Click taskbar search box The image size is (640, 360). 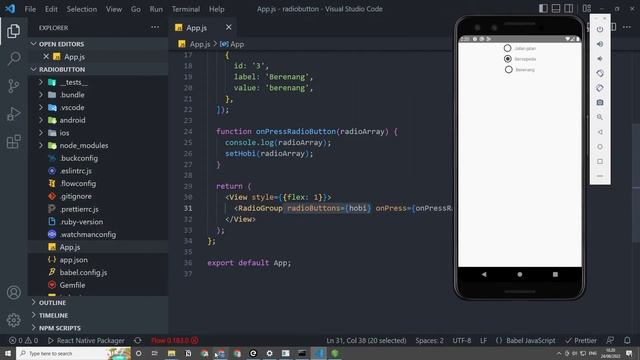coord(73,353)
